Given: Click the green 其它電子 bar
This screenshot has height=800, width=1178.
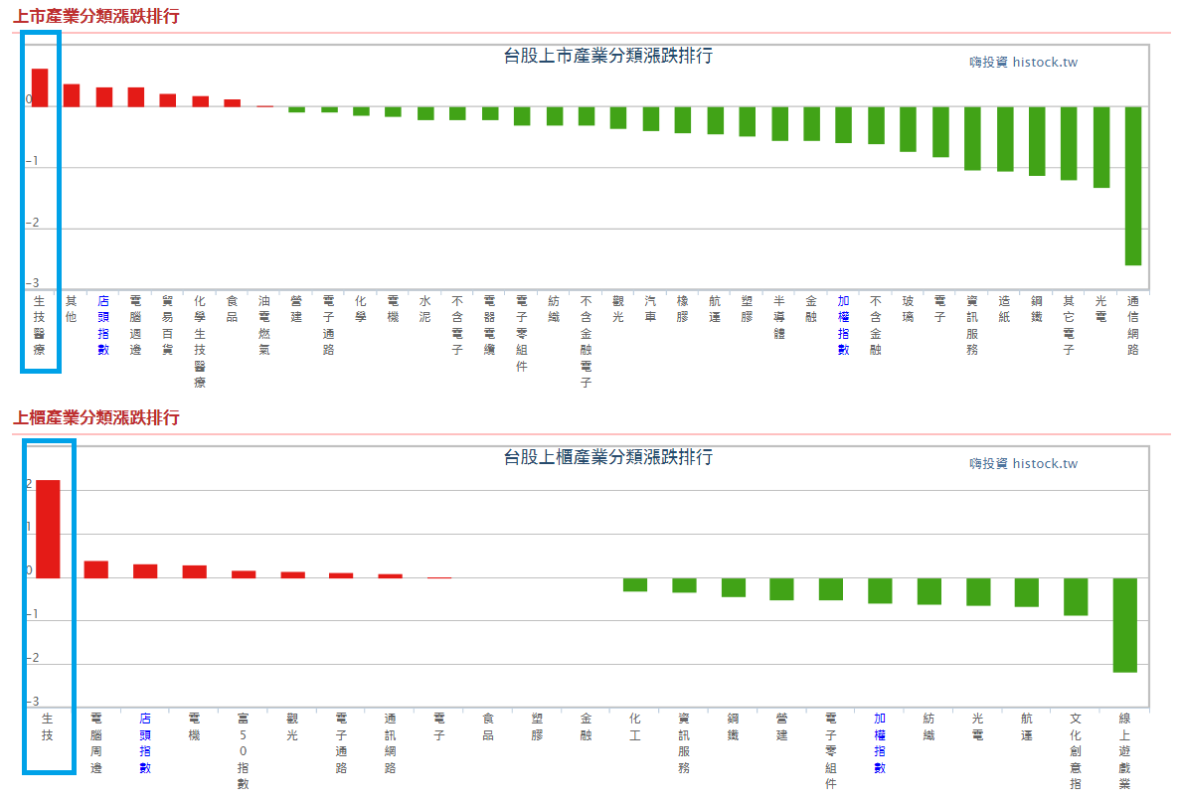Looking at the screenshot, I should click(x=1069, y=143).
